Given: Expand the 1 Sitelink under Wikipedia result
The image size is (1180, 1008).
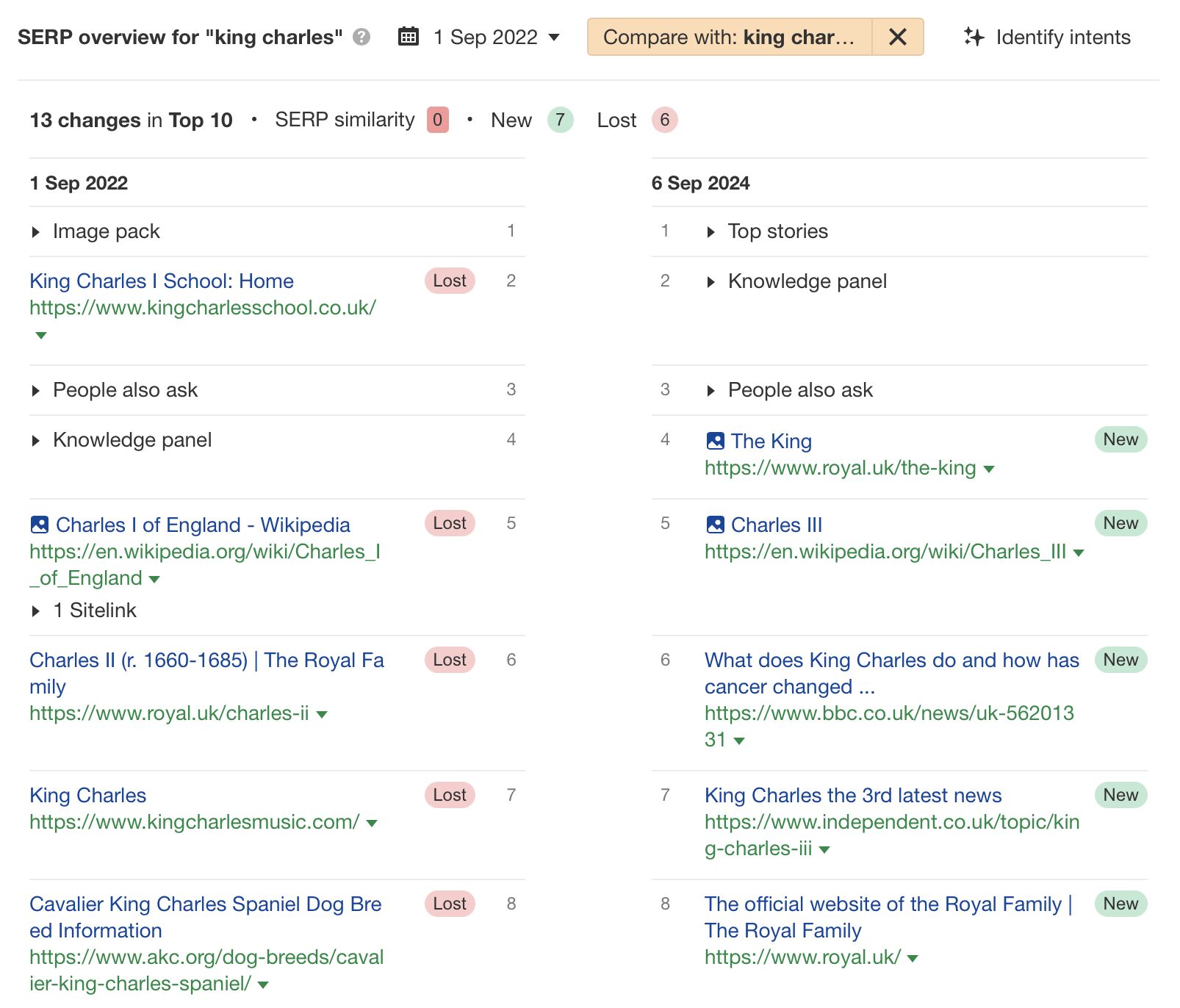Looking at the screenshot, I should point(36,610).
